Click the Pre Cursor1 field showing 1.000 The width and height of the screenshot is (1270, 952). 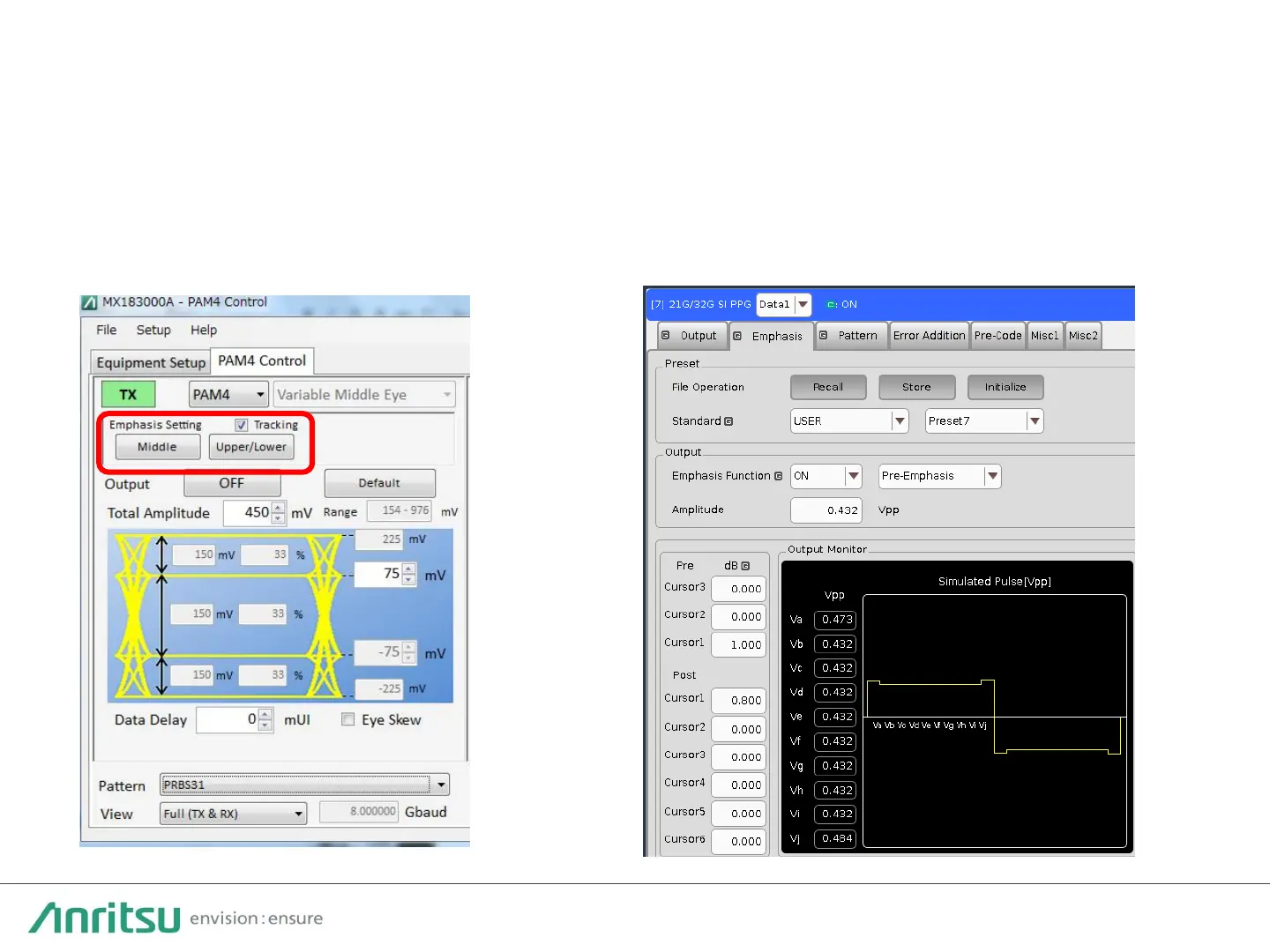point(739,645)
